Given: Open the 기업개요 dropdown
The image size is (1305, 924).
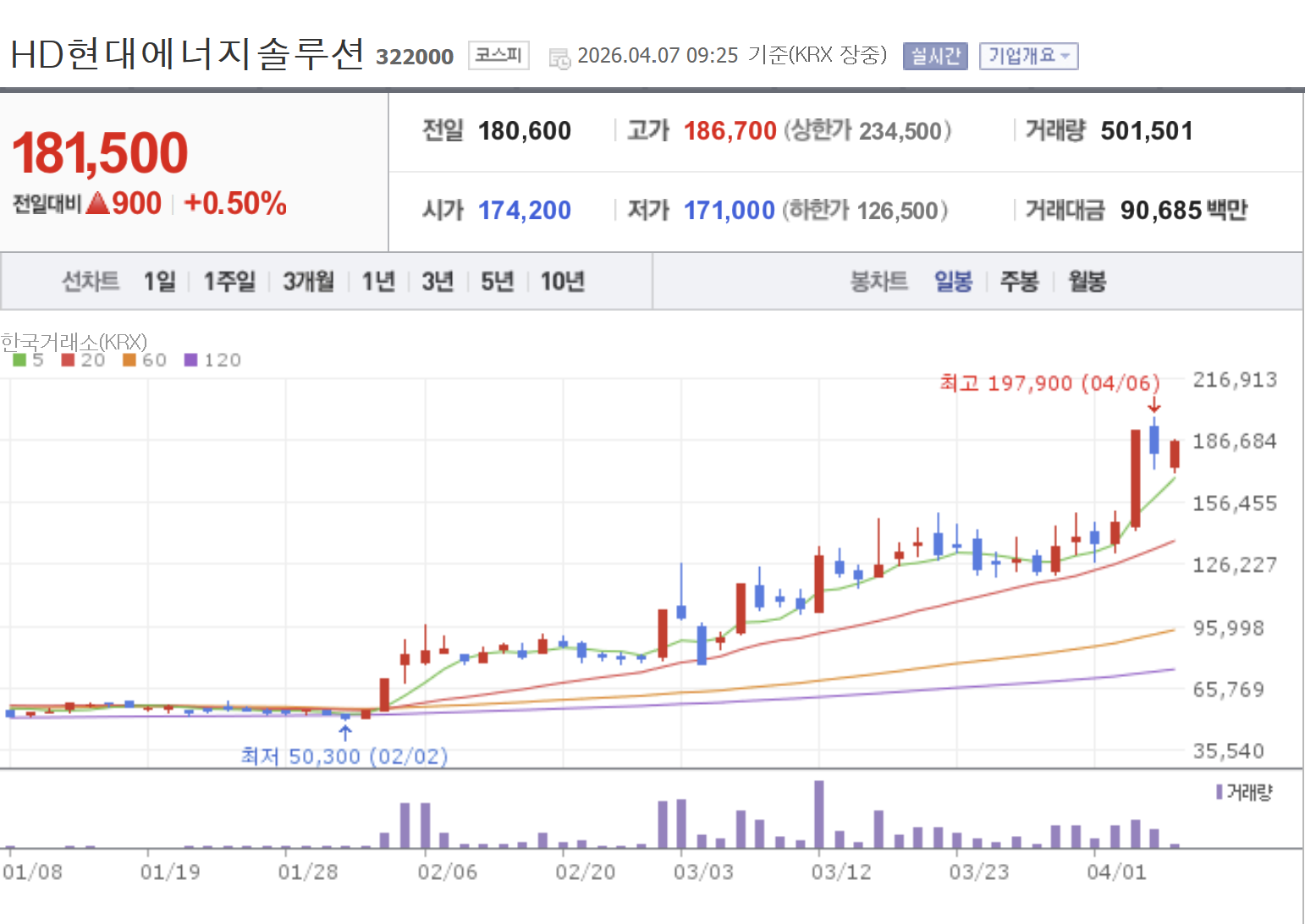Looking at the screenshot, I should coord(1028,56).
